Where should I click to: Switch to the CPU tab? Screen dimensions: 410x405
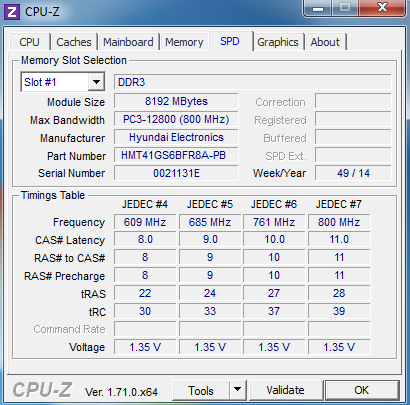29,42
